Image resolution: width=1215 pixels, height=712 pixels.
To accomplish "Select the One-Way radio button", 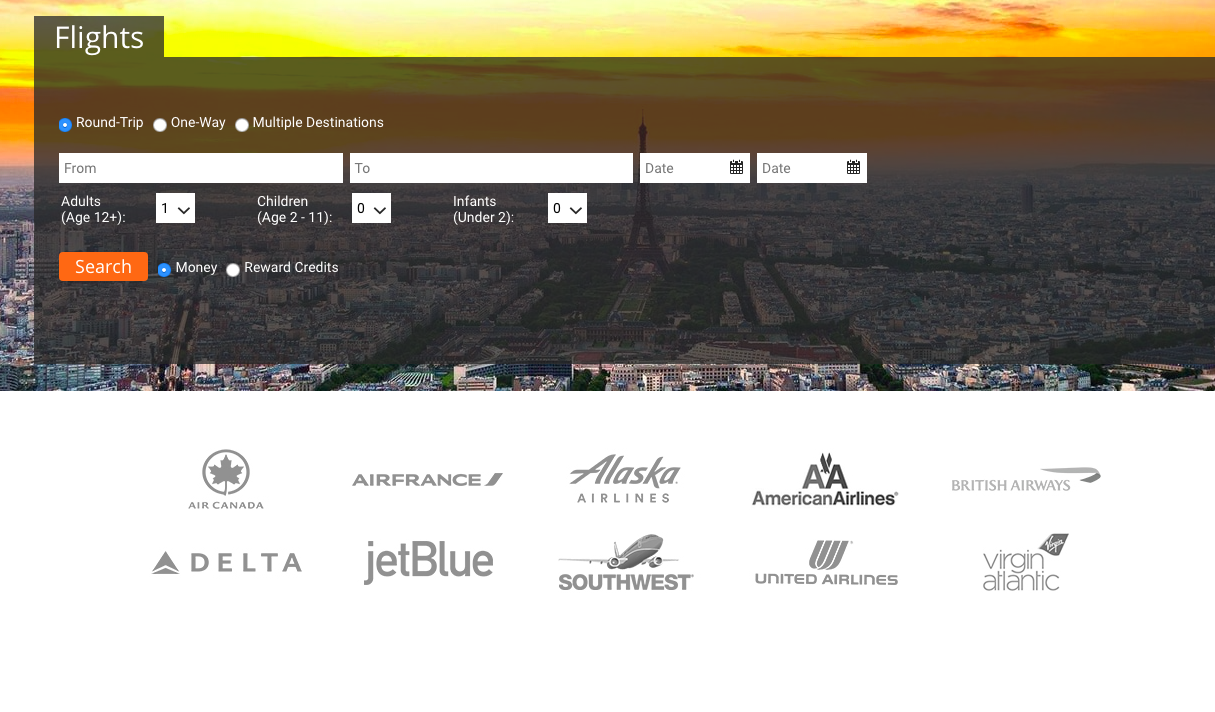I will pos(160,125).
